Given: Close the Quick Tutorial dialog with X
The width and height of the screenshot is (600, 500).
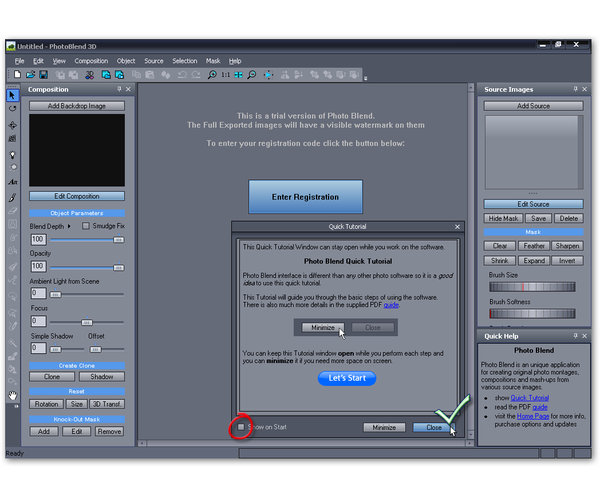Looking at the screenshot, I should [457, 227].
